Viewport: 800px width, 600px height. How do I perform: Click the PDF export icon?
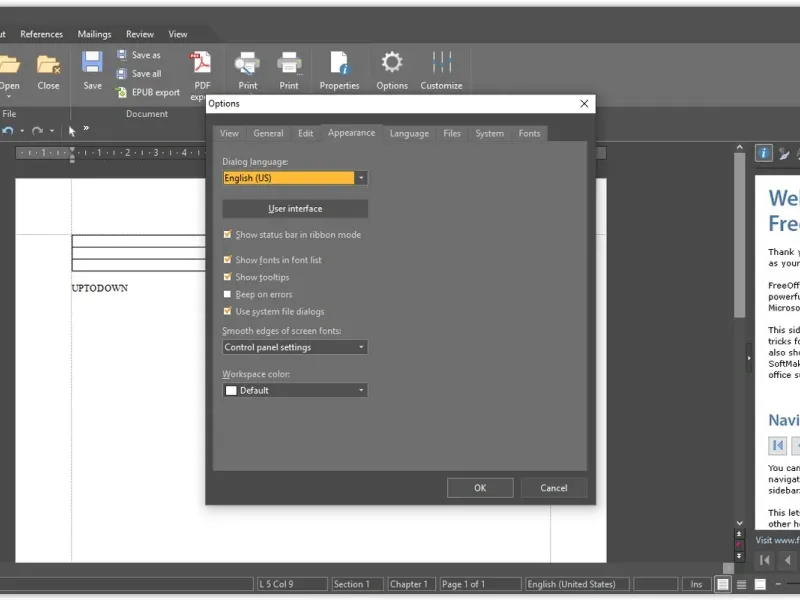(201, 63)
